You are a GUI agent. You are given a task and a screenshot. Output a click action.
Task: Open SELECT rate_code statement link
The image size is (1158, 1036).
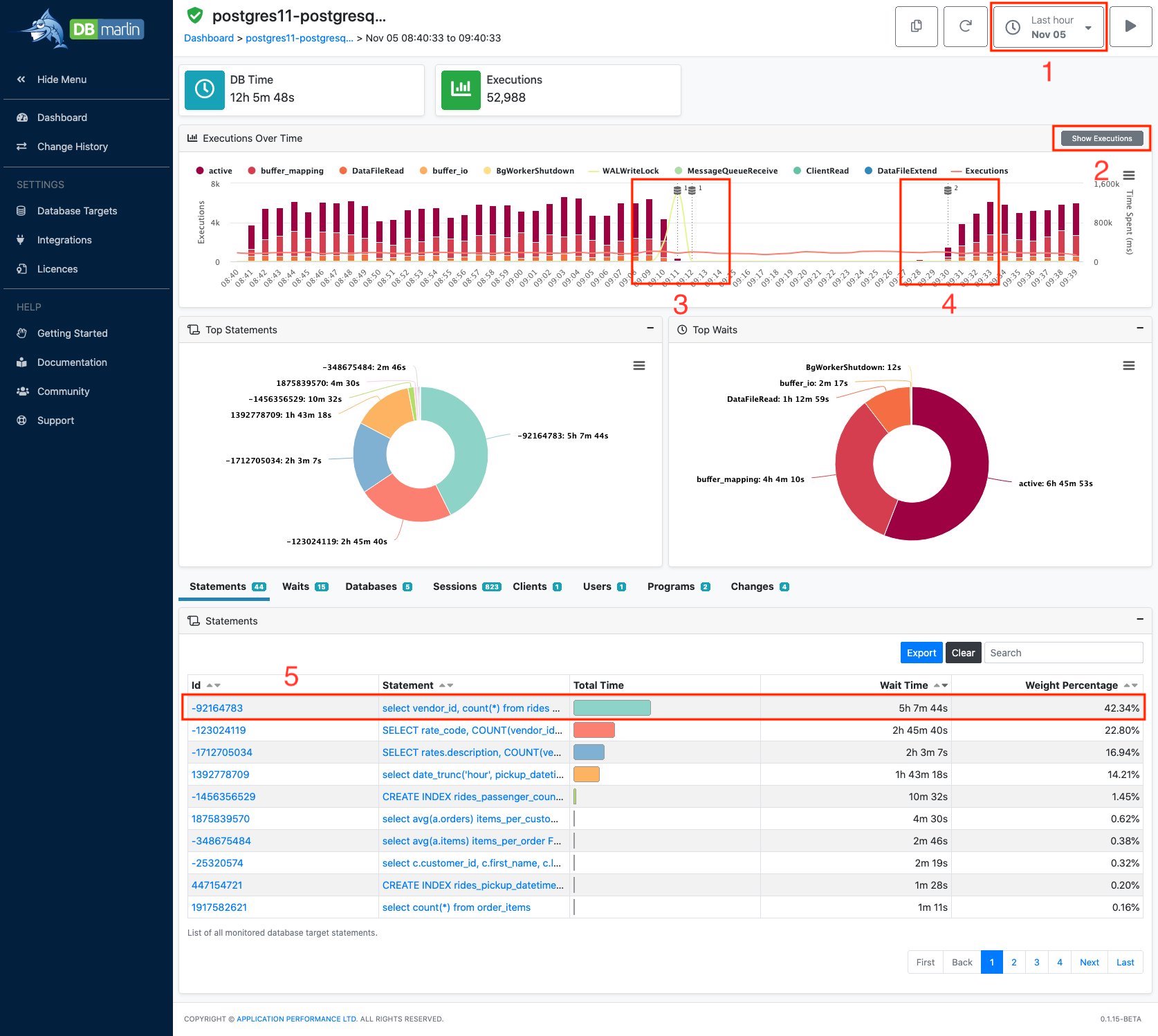(x=472, y=730)
